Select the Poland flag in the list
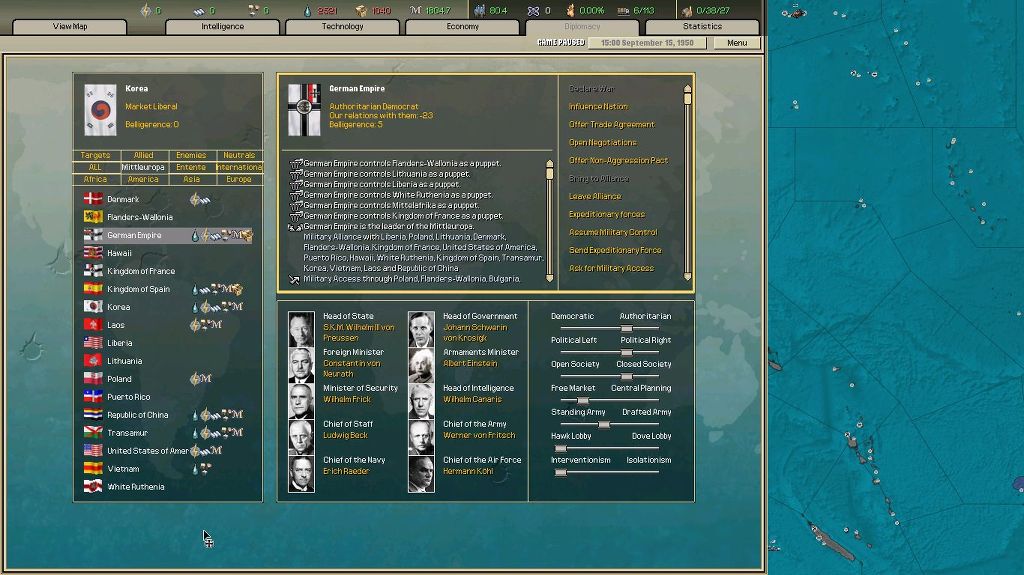The height and width of the screenshot is (575, 1024). point(93,378)
